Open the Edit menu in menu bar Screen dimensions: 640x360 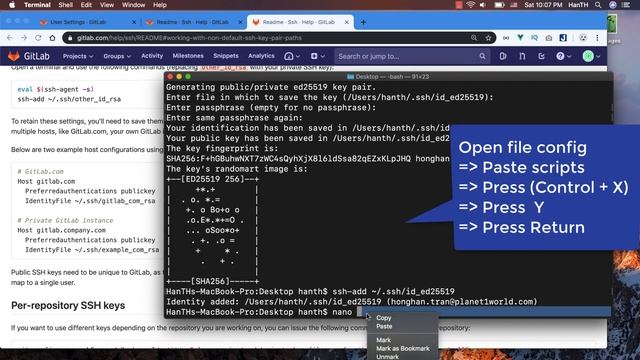click(x=86, y=5)
